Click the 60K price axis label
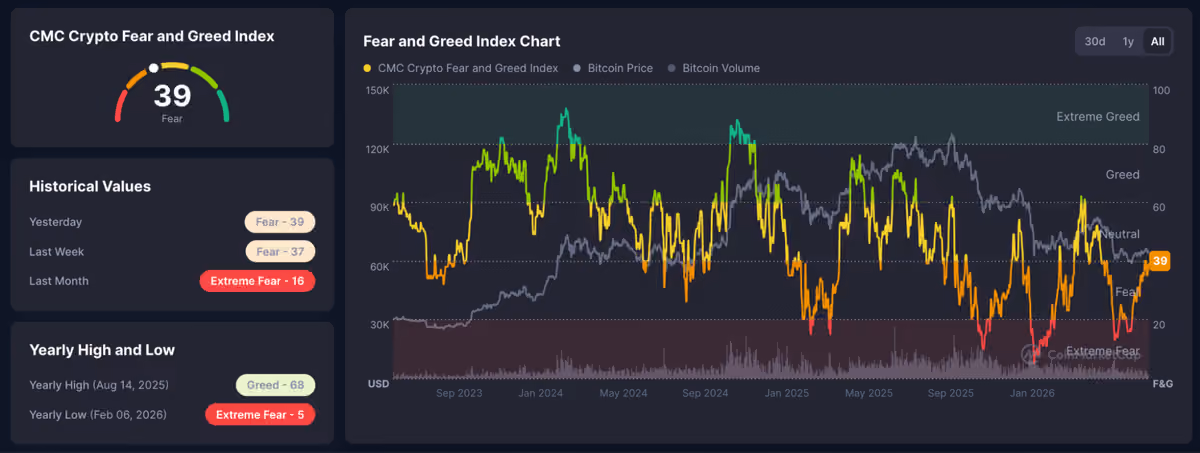Image resolution: width=1200 pixels, height=453 pixels. click(x=380, y=266)
